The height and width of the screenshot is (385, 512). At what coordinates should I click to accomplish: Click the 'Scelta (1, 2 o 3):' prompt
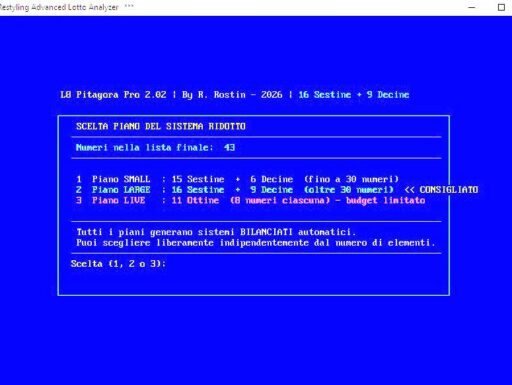coord(118,264)
